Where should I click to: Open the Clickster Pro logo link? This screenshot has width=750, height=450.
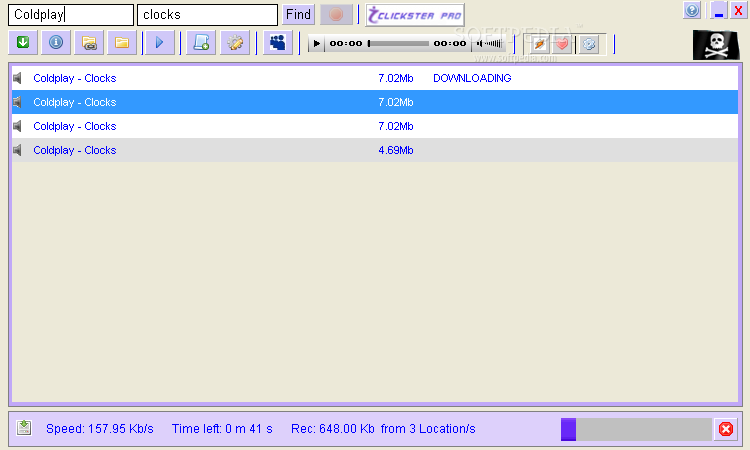(x=415, y=15)
